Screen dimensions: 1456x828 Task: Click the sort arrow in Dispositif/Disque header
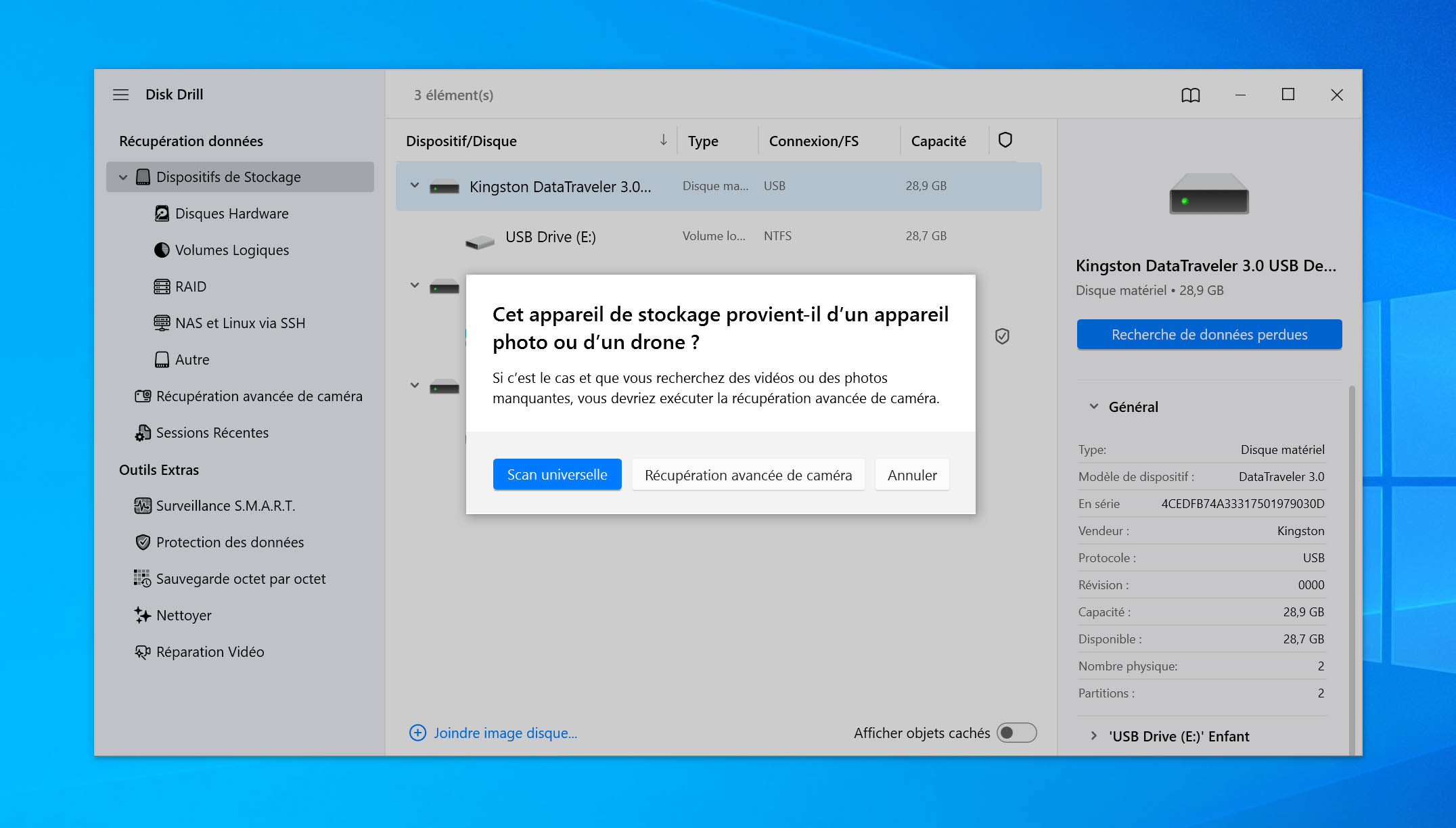point(664,140)
